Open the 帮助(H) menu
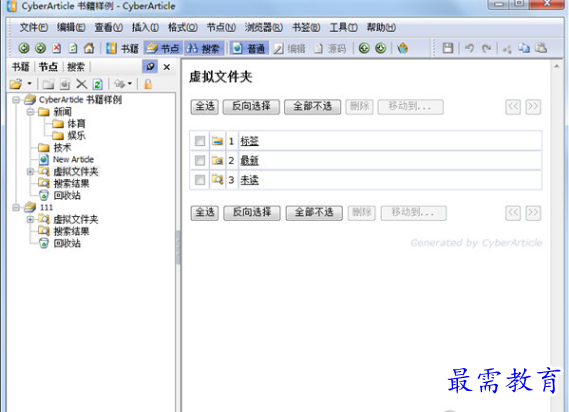Viewport: 569px width, 412px height. (x=381, y=27)
